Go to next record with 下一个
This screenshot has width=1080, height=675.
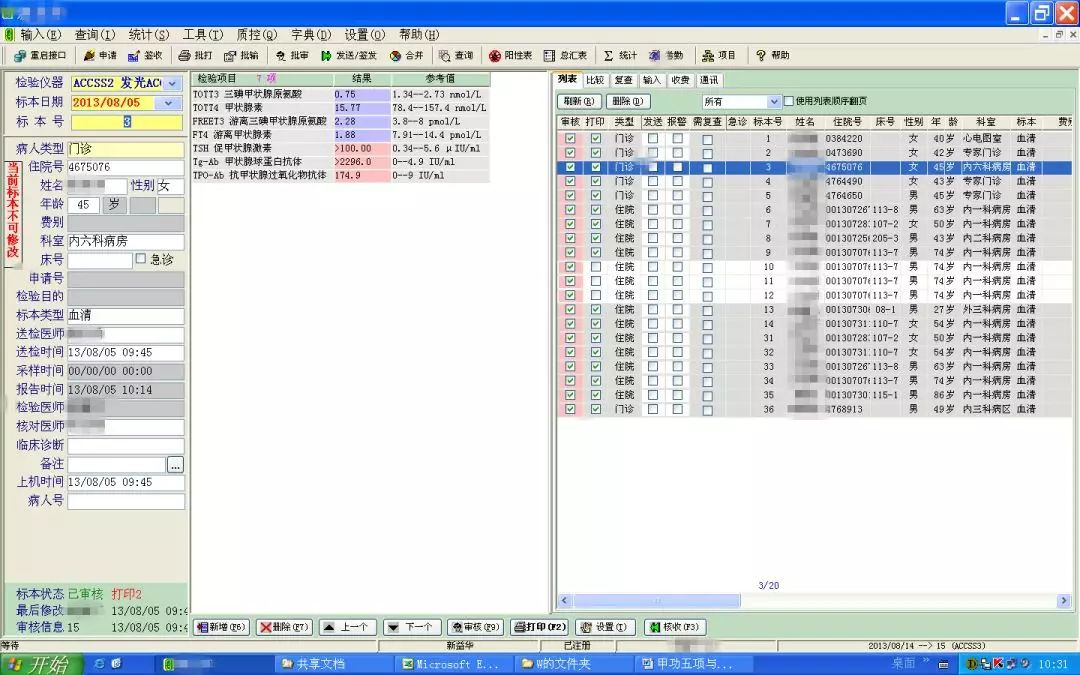(411, 627)
